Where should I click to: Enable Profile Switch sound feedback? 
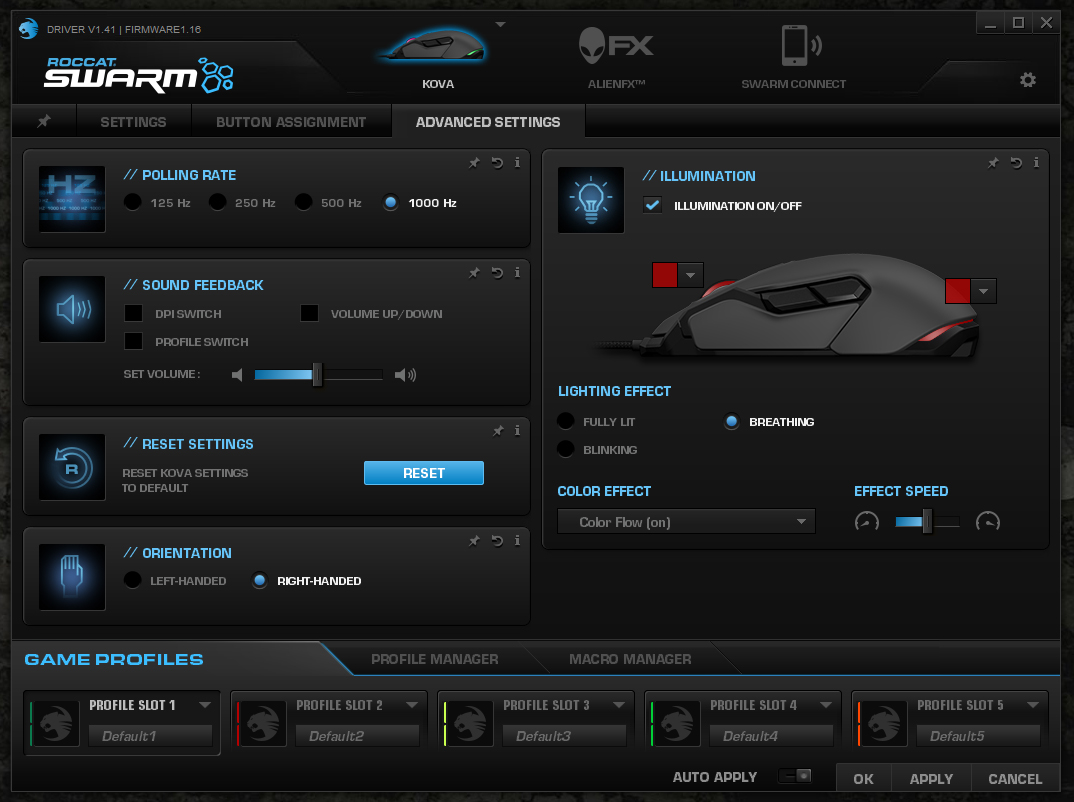[x=134, y=341]
